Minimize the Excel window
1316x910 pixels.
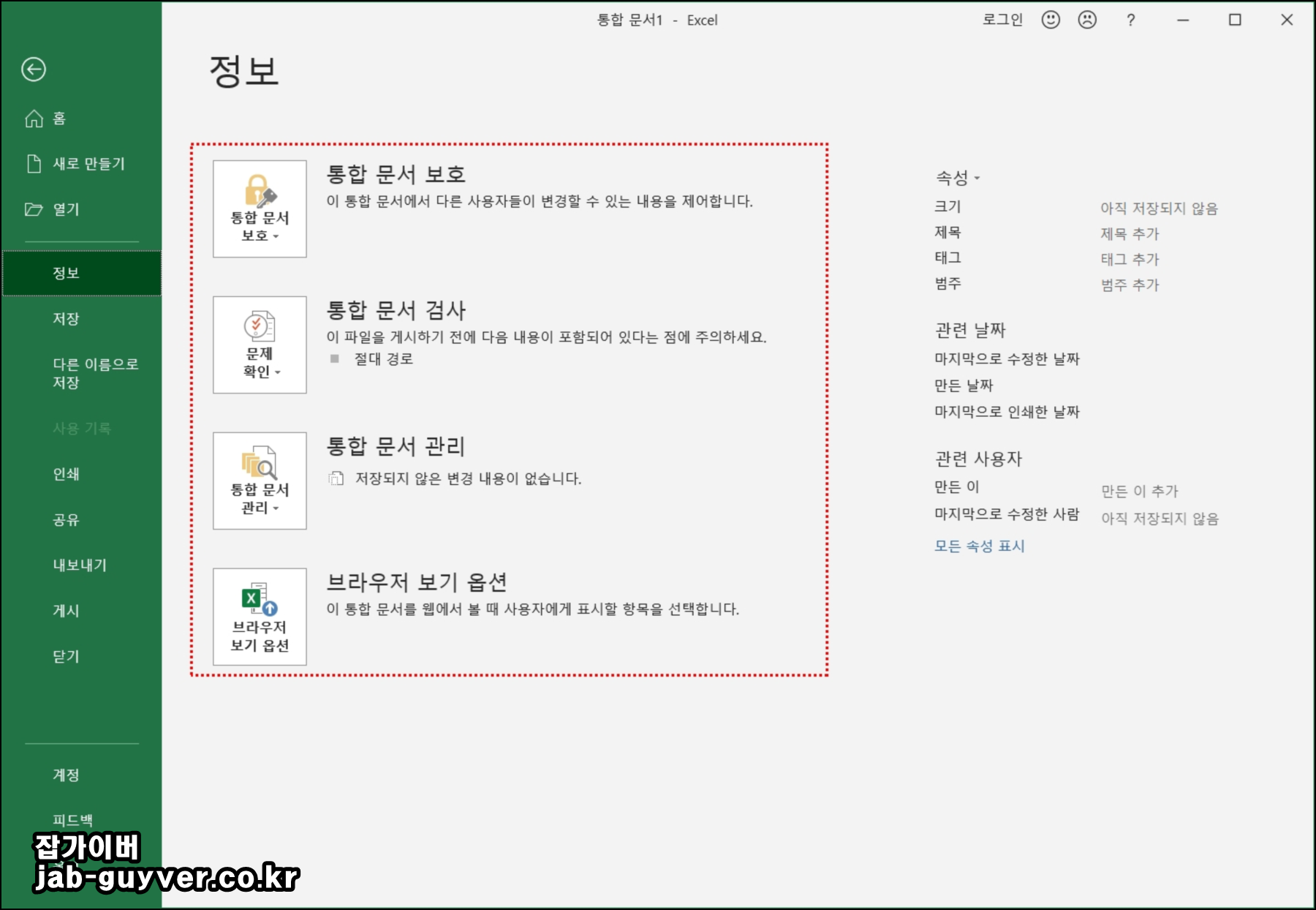pos(1183,20)
